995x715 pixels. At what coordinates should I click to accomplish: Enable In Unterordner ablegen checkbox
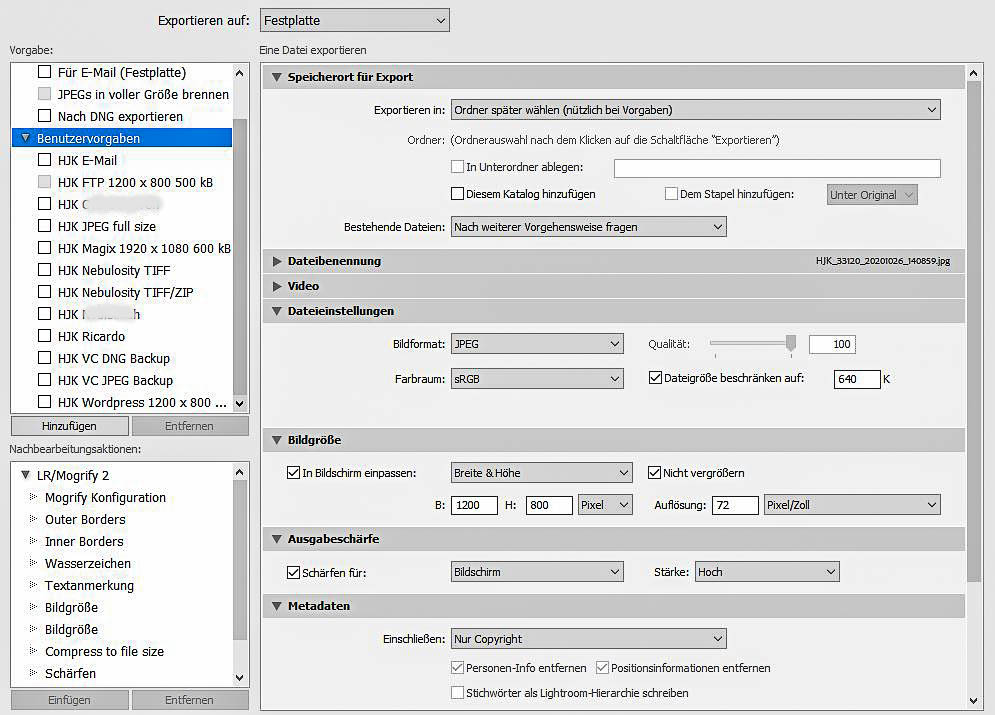458,167
